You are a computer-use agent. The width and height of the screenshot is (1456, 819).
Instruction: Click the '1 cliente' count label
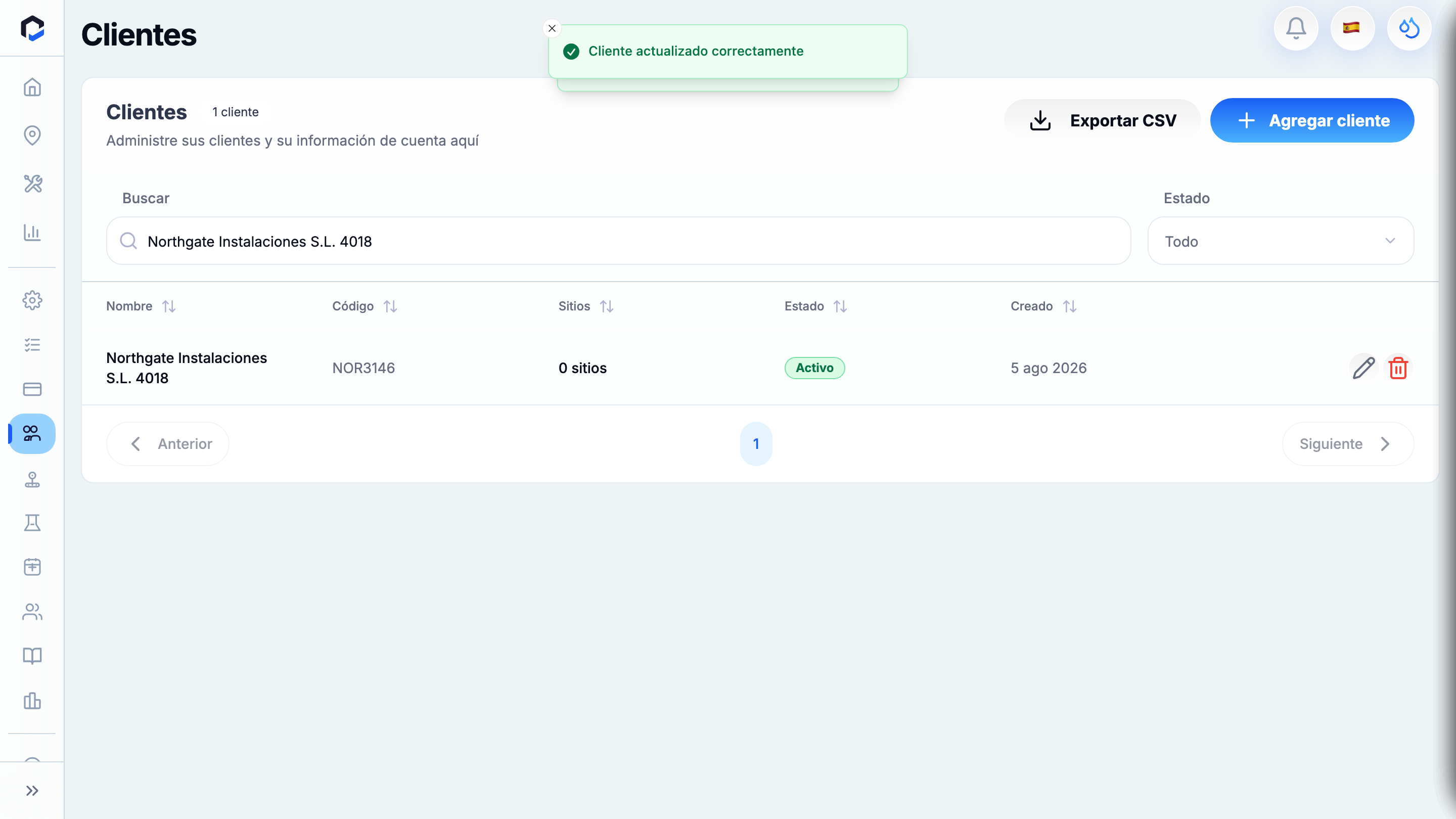click(x=235, y=112)
